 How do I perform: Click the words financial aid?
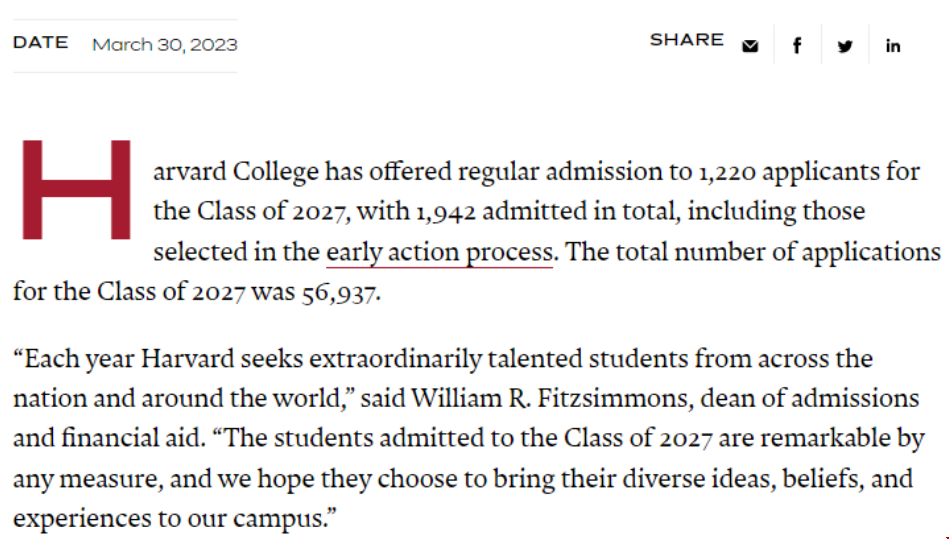tap(133, 438)
